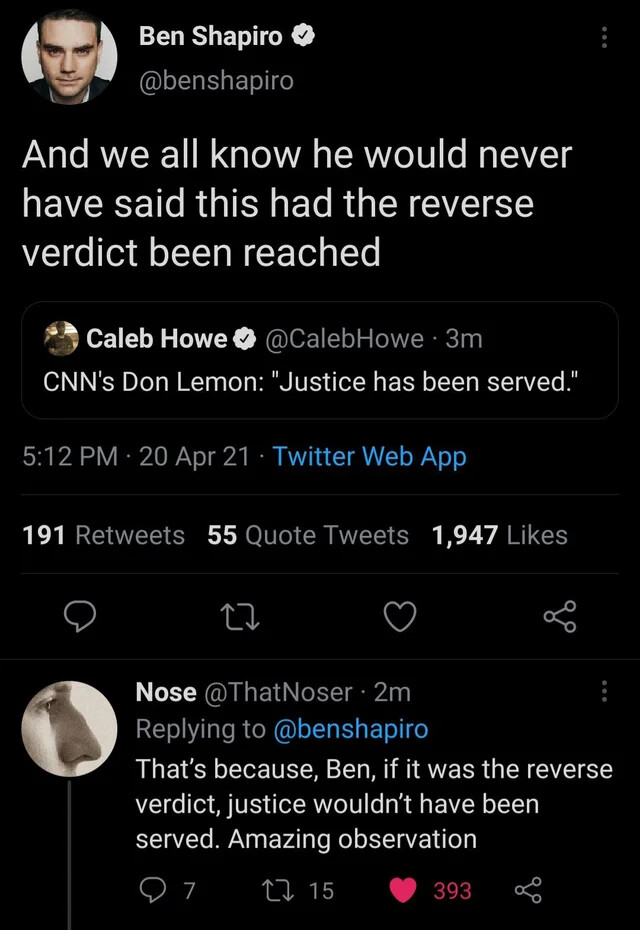Retweet the Nose reply
This screenshot has width=640, height=930.
[x=273, y=890]
